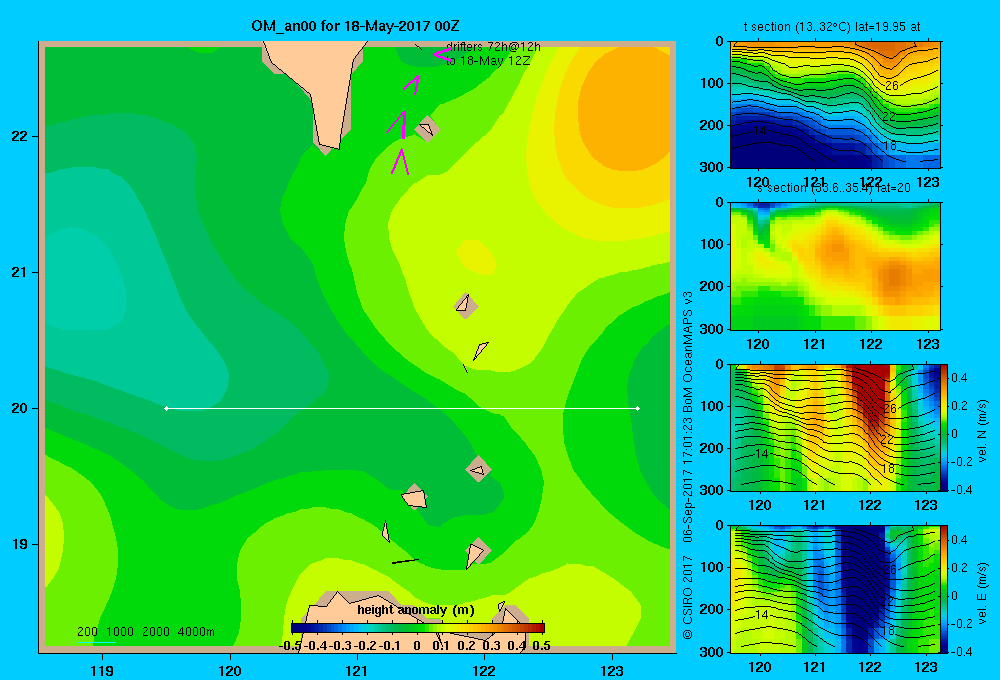Image resolution: width=1000 pixels, height=680 pixels.
Task: Click longitude '121' below the vel. E section plot
Action: click(814, 667)
